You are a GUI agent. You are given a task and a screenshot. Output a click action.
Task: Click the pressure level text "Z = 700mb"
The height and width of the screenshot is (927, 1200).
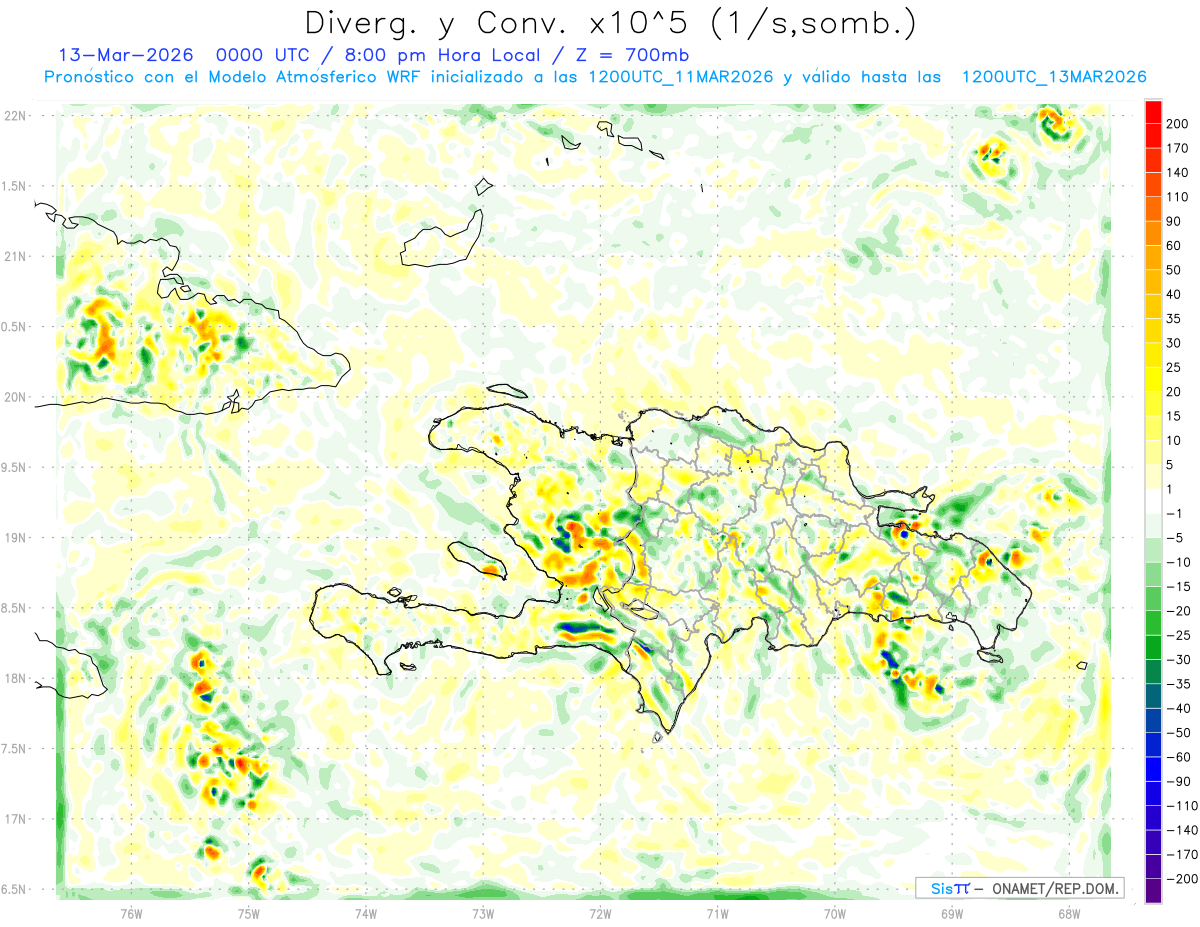coord(633,54)
